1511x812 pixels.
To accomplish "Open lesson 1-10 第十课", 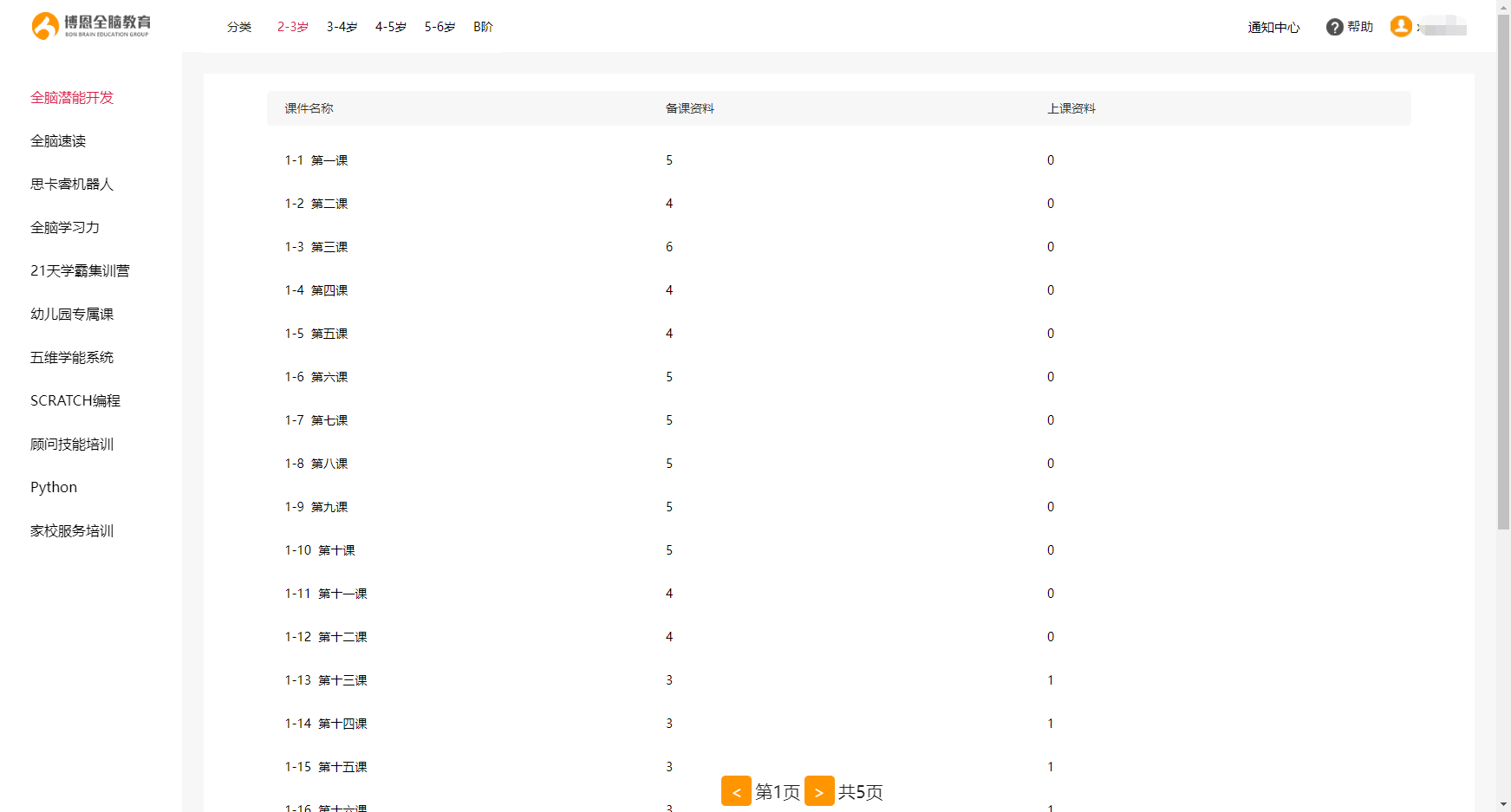I will [320, 550].
